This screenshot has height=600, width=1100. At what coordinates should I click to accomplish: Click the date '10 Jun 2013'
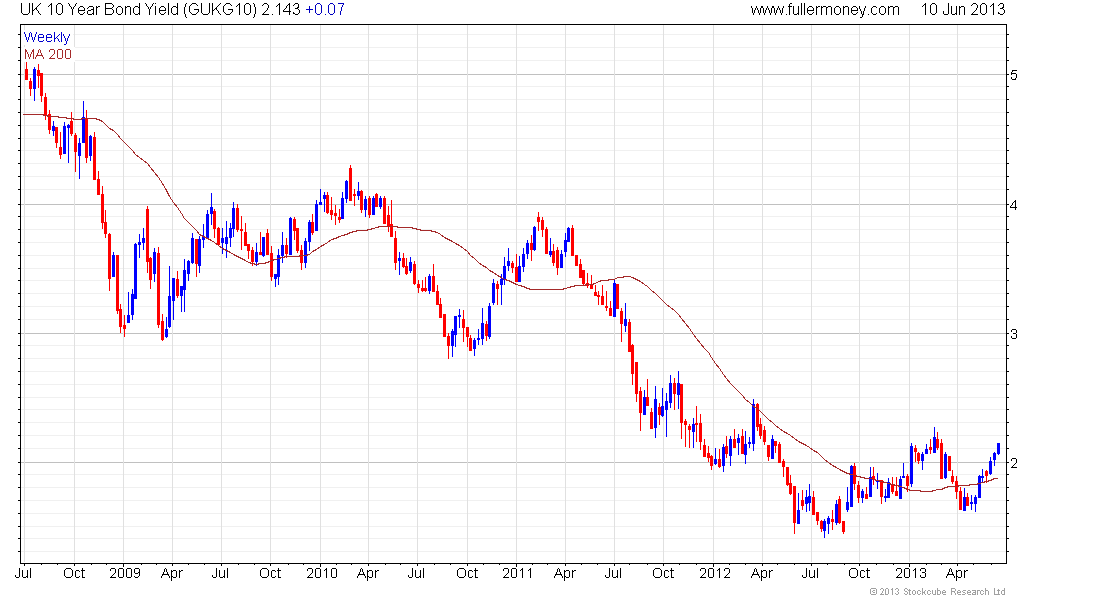[x=962, y=10]
